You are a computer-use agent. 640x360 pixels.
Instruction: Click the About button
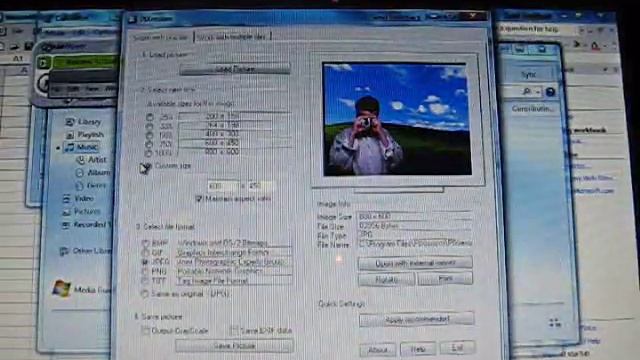(x=378, y=350)
